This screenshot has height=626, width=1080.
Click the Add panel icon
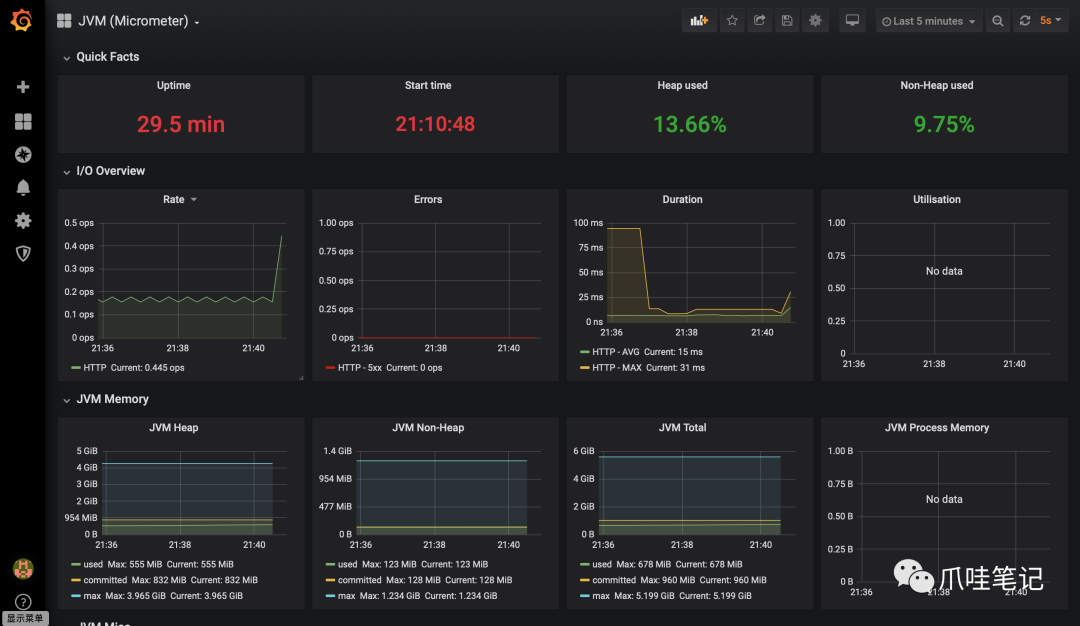click(699, 21)
